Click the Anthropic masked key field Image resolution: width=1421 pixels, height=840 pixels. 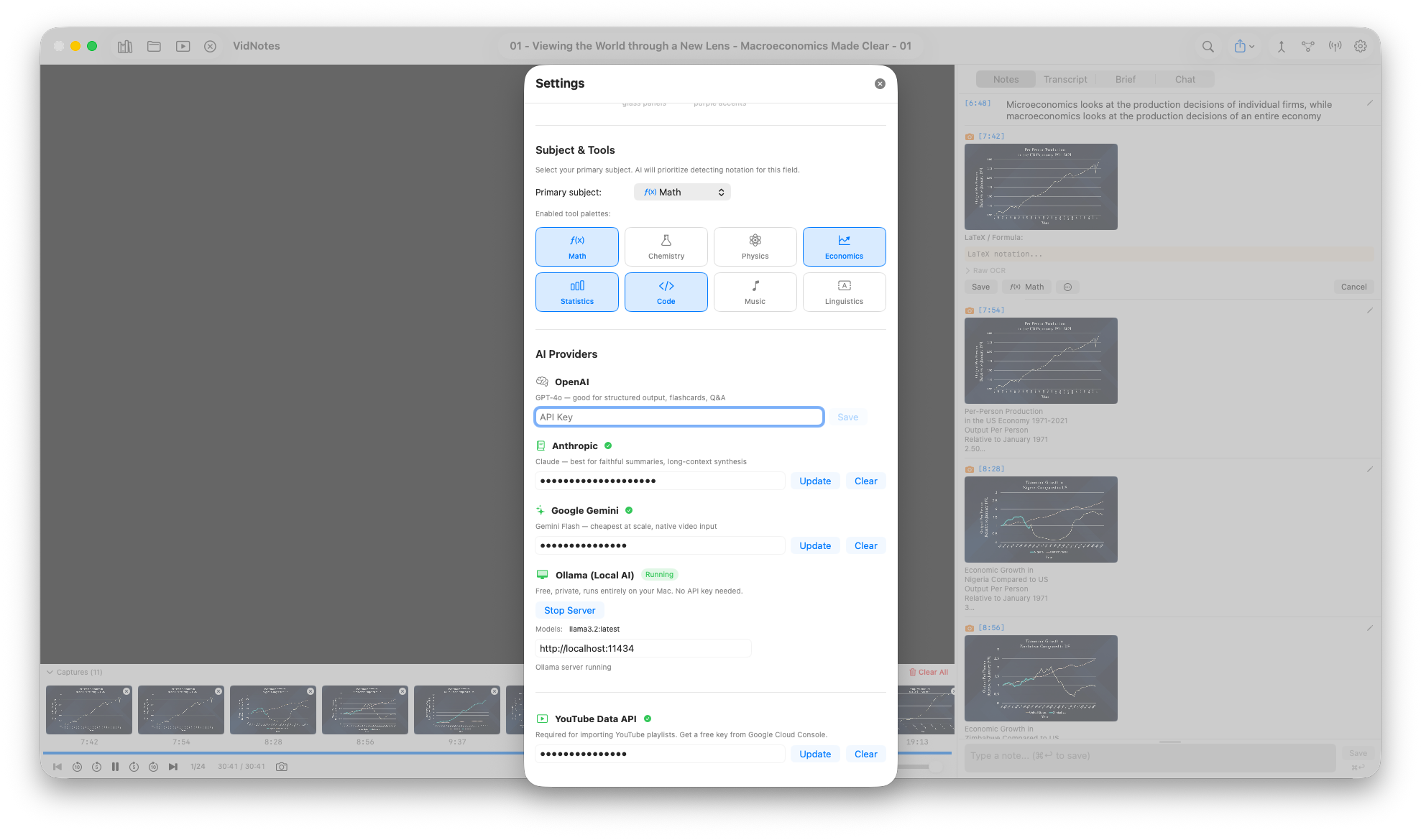coord(660,481)
